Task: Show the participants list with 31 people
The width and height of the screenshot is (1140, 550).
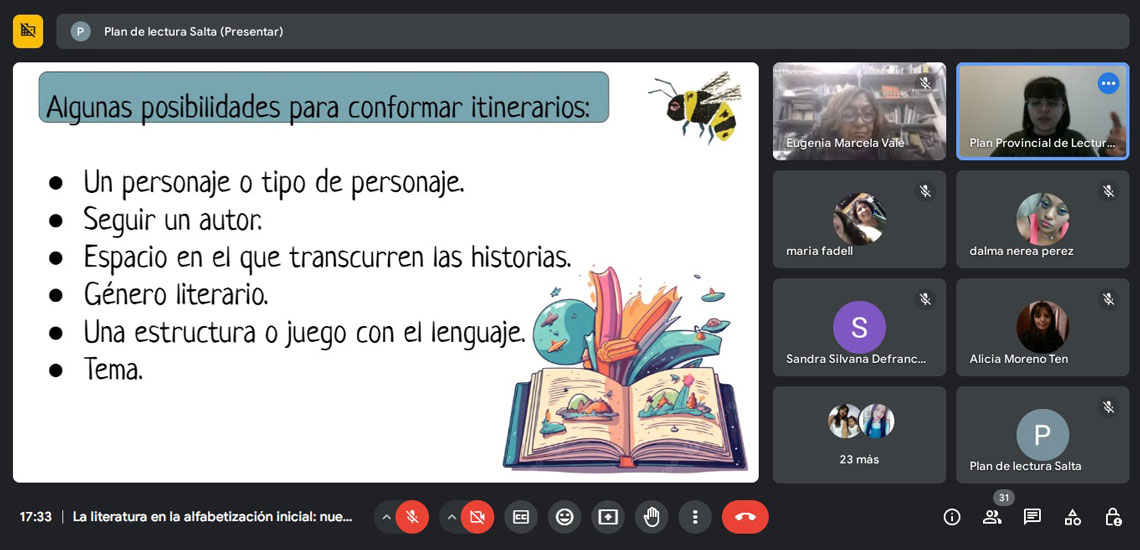Action: [992, 517]
